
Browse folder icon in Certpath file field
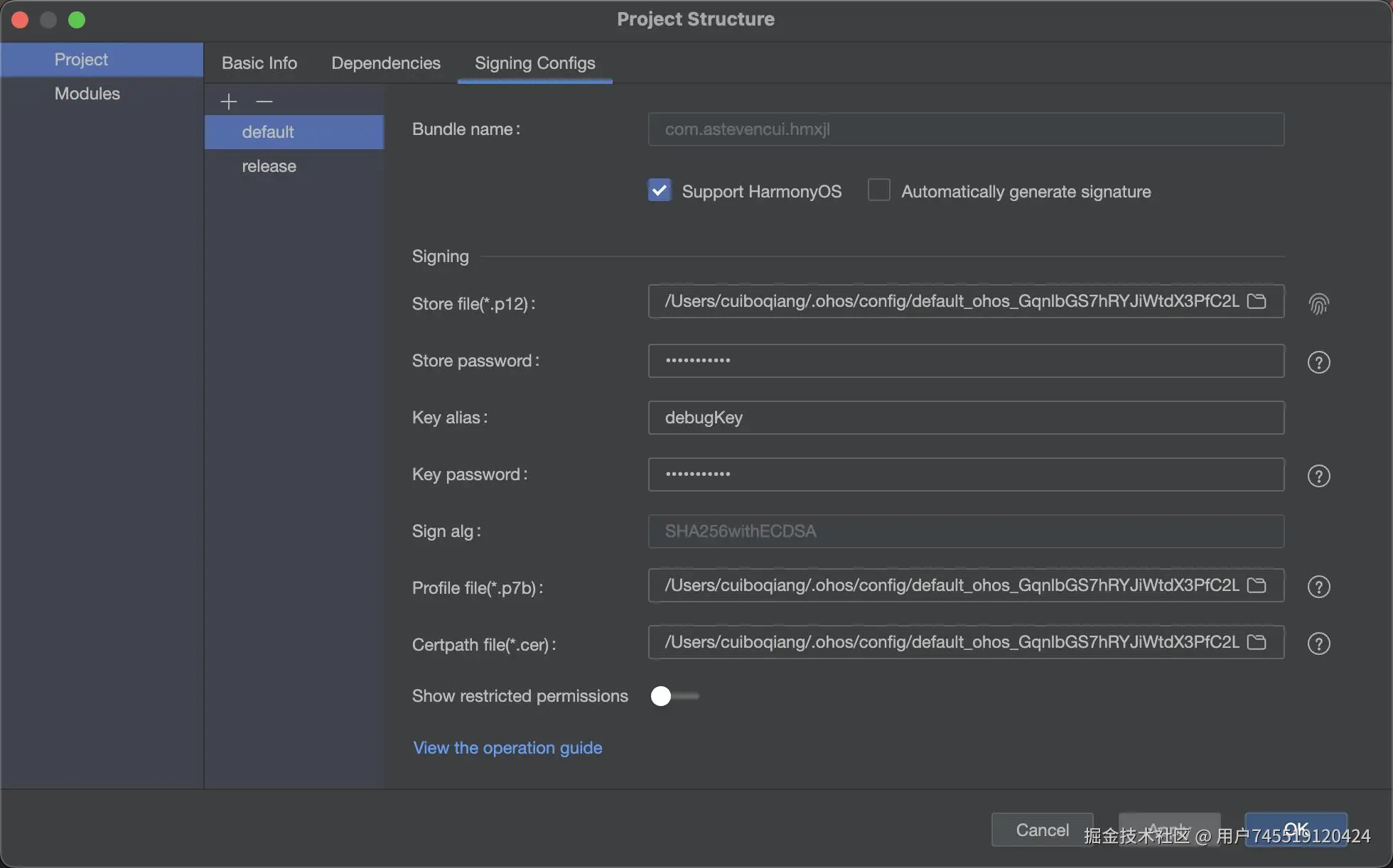click(x=1257, y=642)
